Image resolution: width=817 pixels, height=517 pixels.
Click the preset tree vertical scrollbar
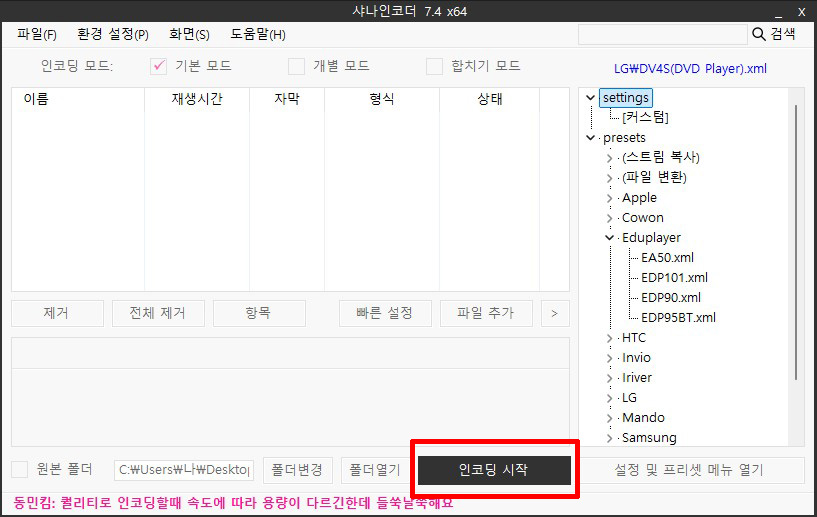796,242
